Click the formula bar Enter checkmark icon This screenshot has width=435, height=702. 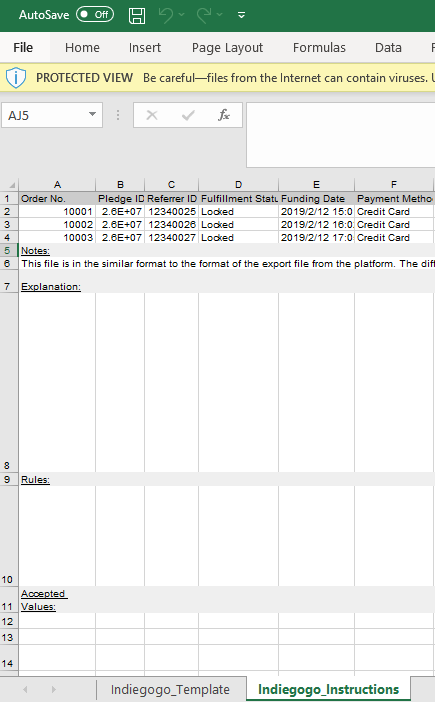[x=188, y=116]
